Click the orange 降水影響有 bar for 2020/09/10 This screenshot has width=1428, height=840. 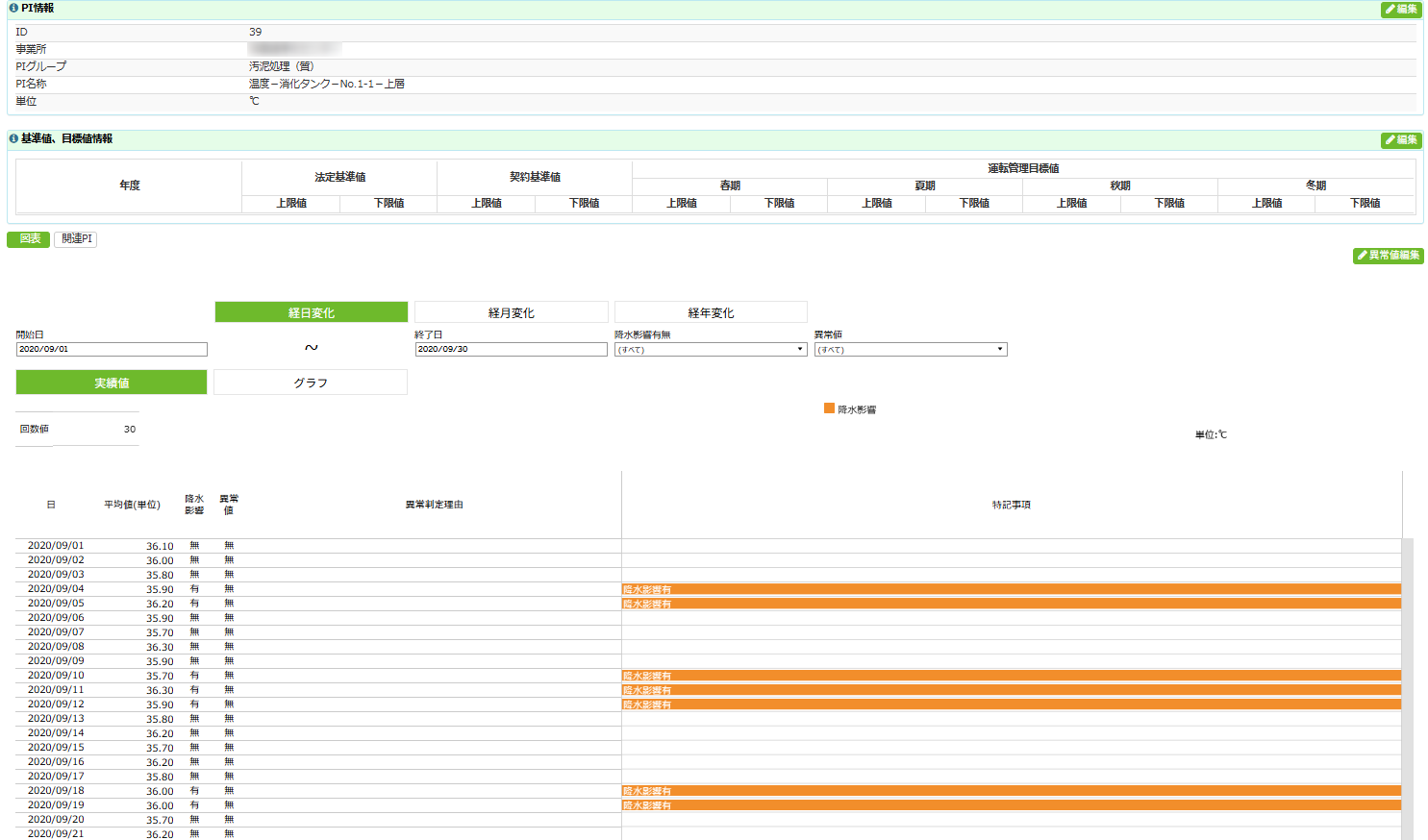pyautogui.click(x=1012, y=676)
